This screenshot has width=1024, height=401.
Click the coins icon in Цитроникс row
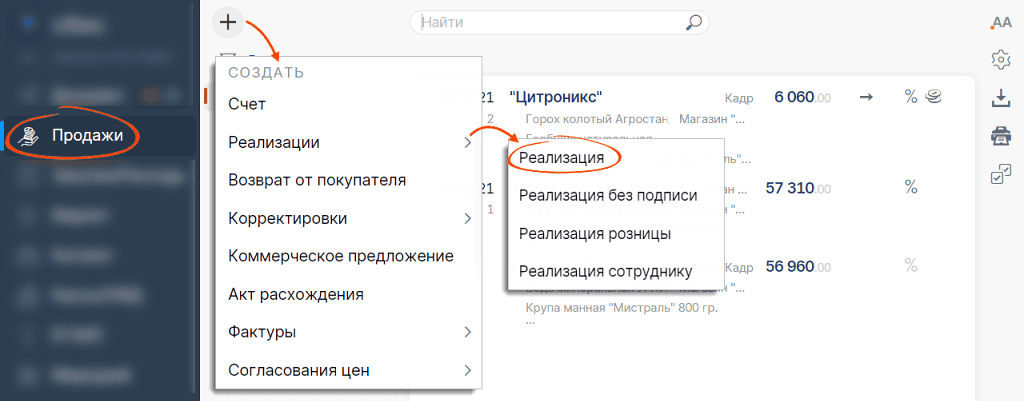[x=932, y=96]
